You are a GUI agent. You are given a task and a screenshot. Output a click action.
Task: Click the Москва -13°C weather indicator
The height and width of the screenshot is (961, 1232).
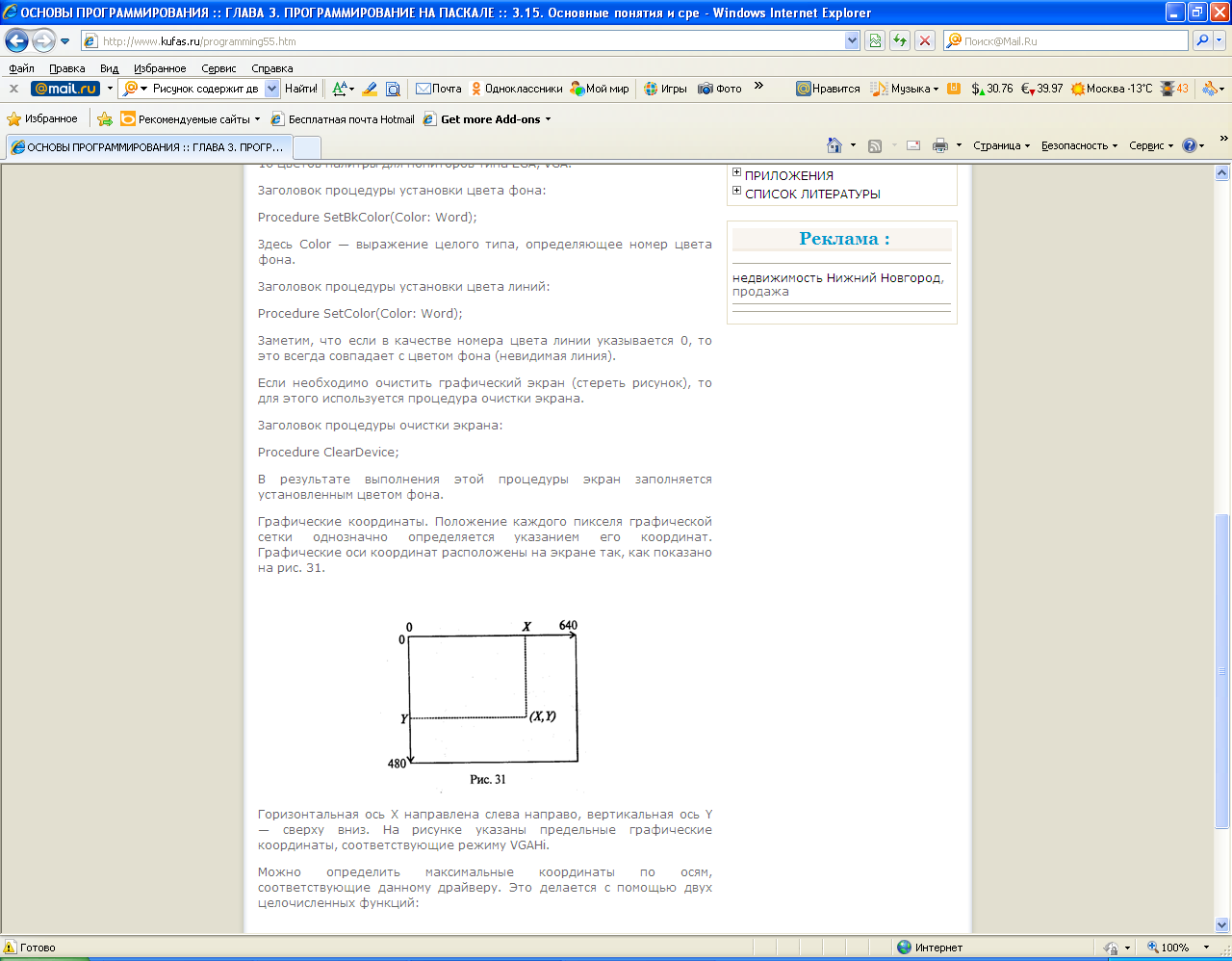click(1111, 89)
